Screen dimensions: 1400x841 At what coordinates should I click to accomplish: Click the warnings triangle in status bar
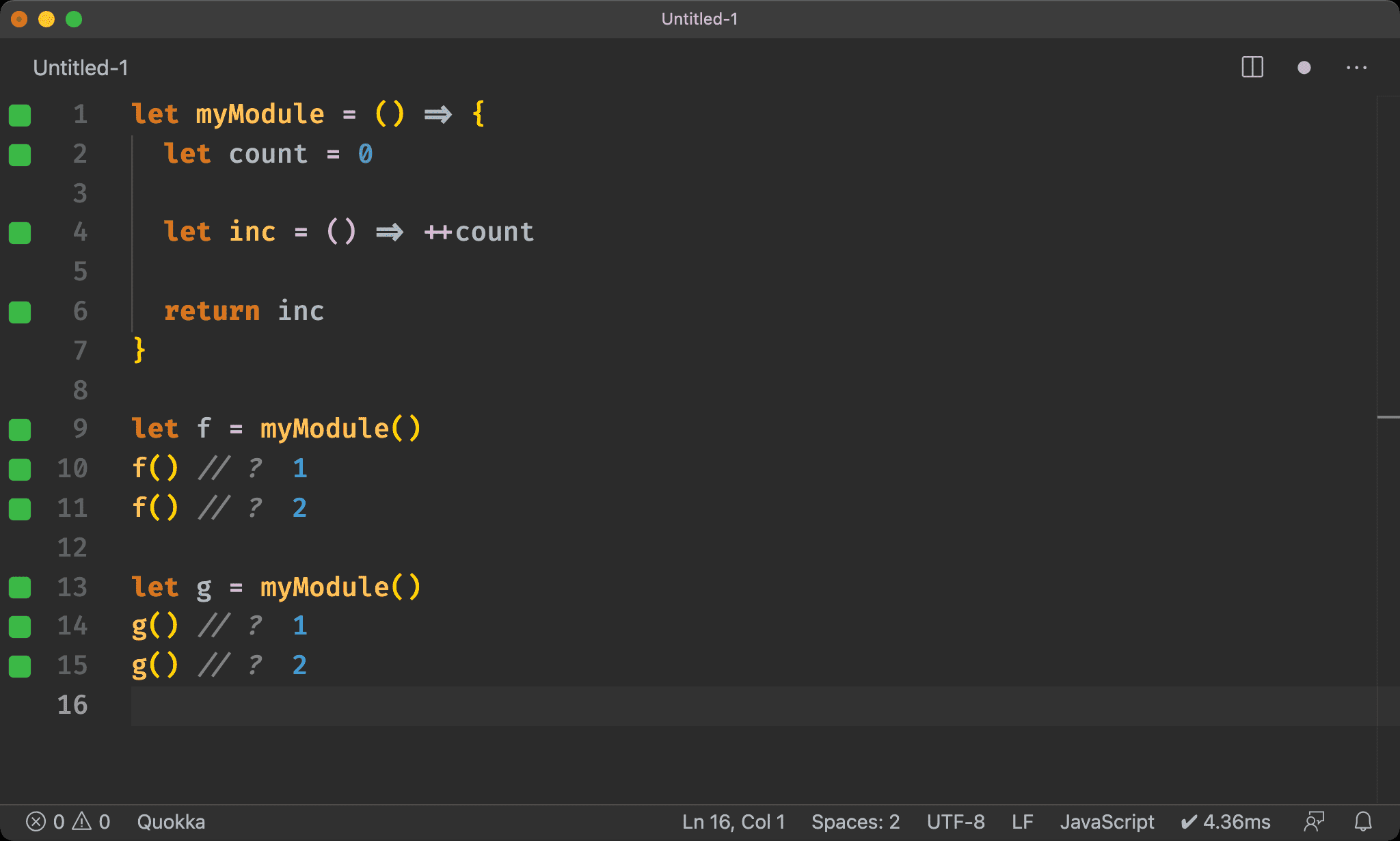(83, 821)
